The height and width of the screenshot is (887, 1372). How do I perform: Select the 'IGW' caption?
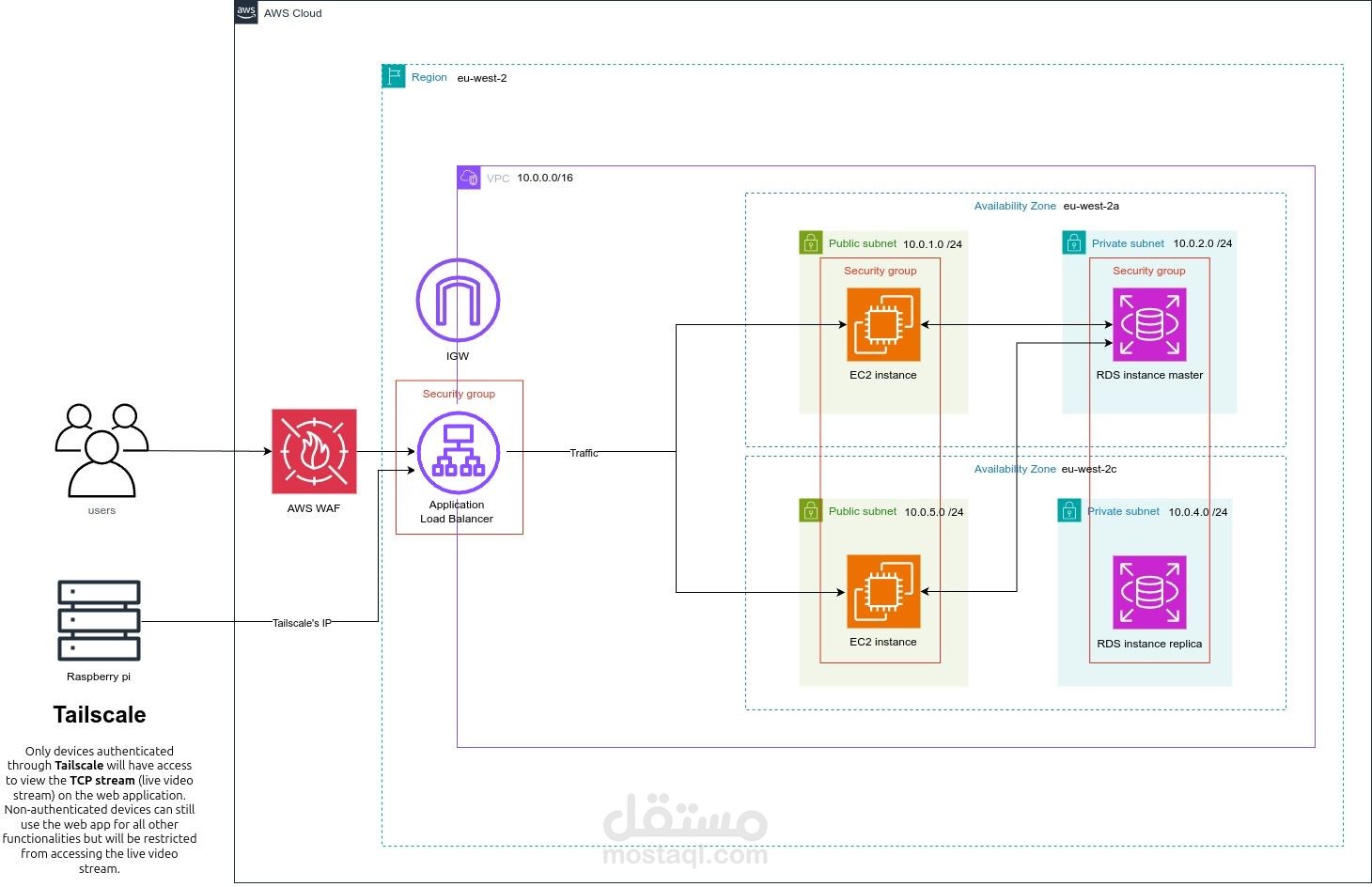coord(458,356)
